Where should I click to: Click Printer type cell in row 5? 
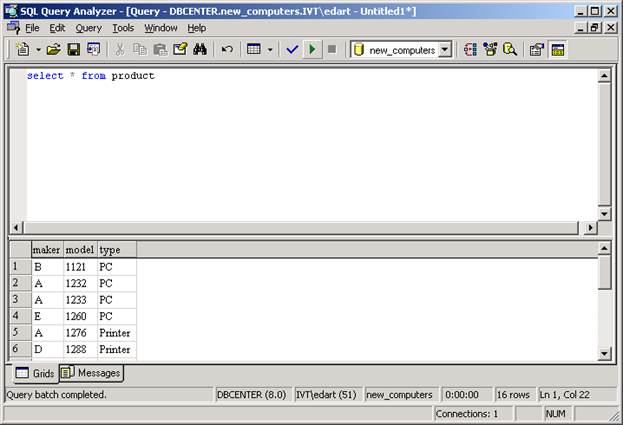(117, 333)
